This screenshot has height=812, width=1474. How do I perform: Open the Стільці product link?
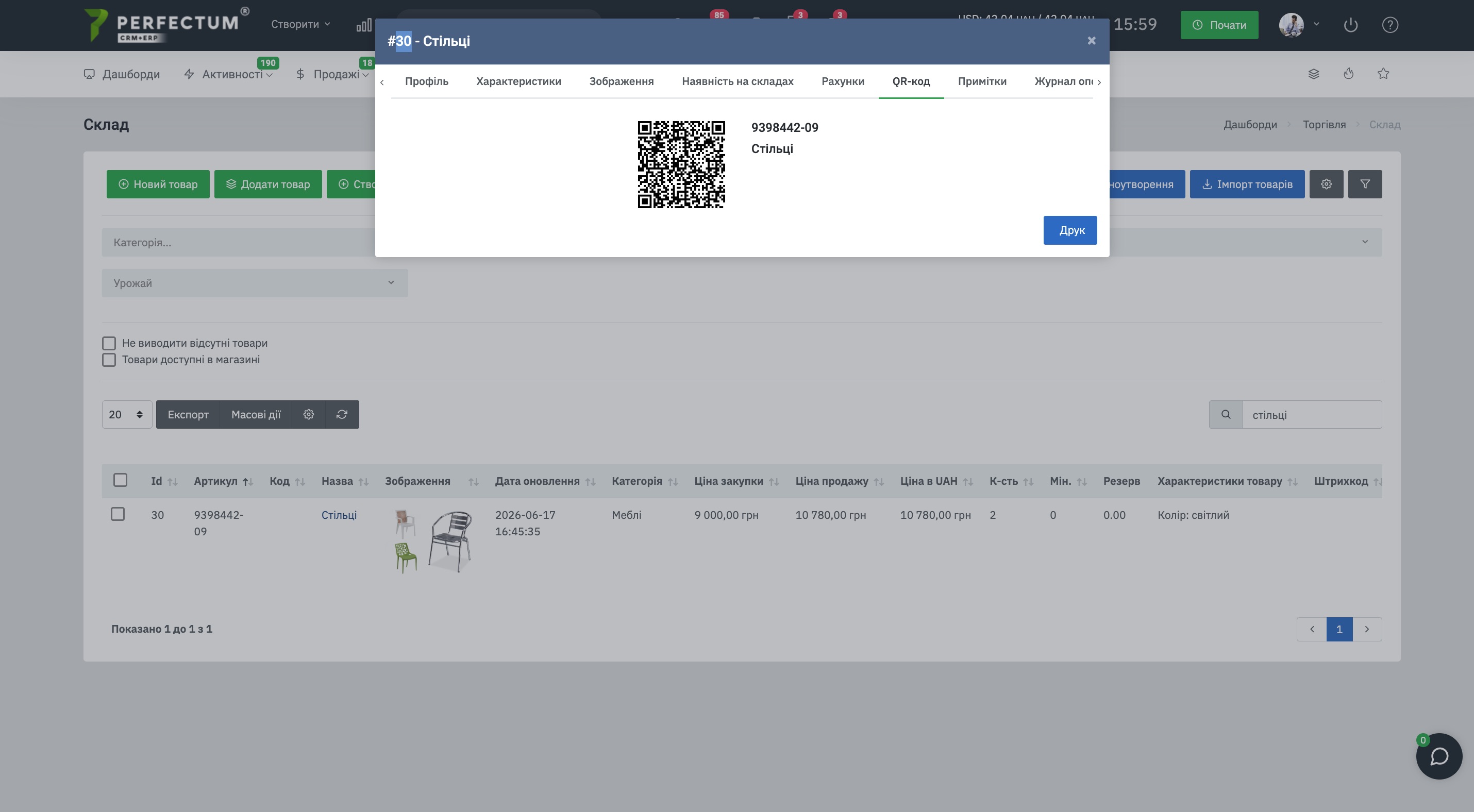point(339,515)
